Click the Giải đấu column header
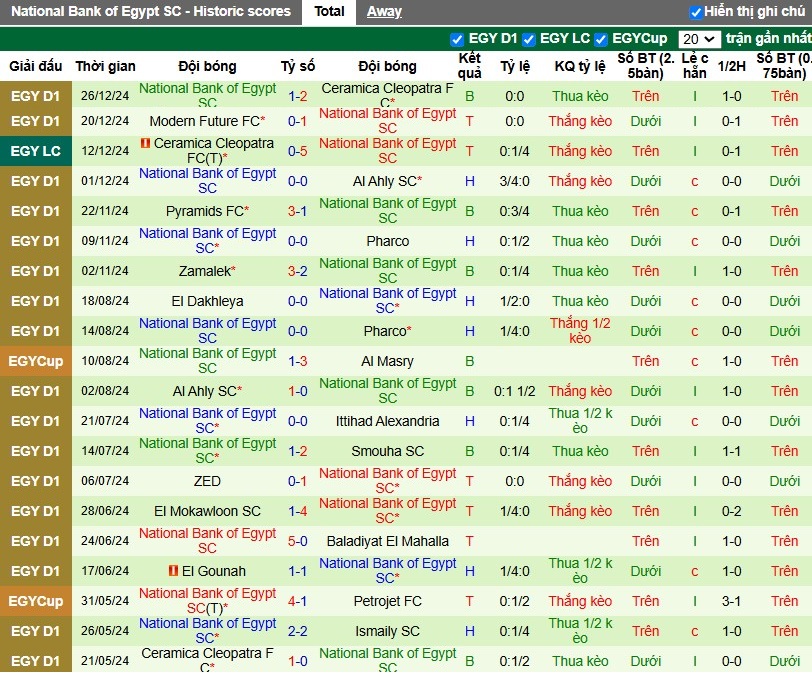Screen dimensions: 812x676 point(36,66)
